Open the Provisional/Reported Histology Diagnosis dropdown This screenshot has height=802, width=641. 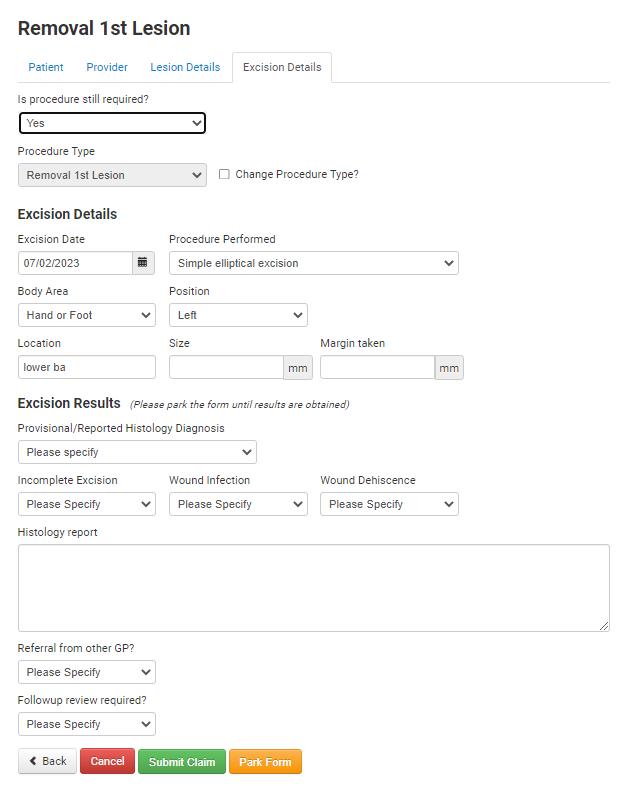pyautogui.click(x=137, y=452)
